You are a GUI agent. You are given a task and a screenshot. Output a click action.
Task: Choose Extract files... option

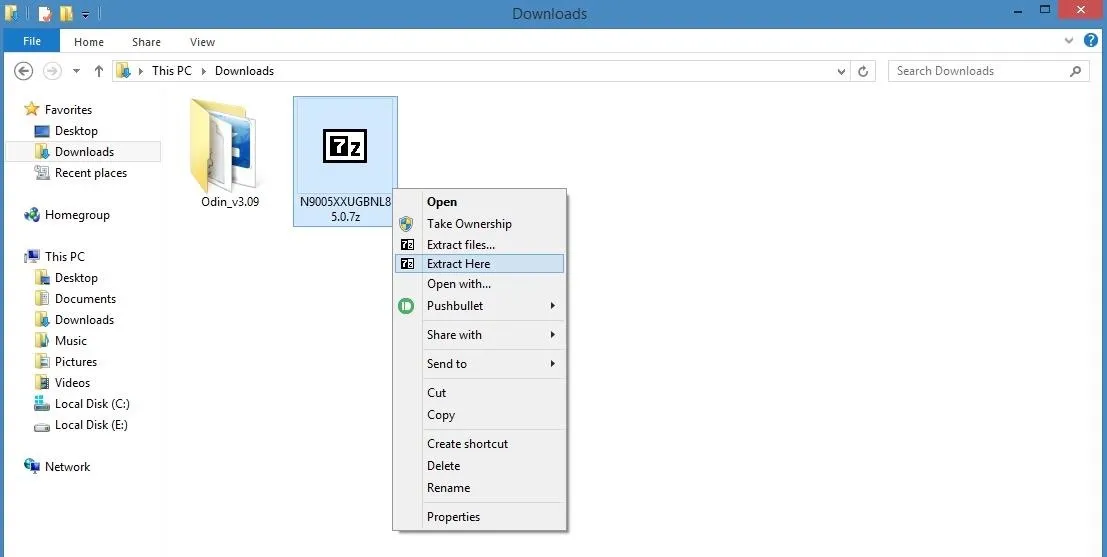pyautogui.click(x=479, y=245)
